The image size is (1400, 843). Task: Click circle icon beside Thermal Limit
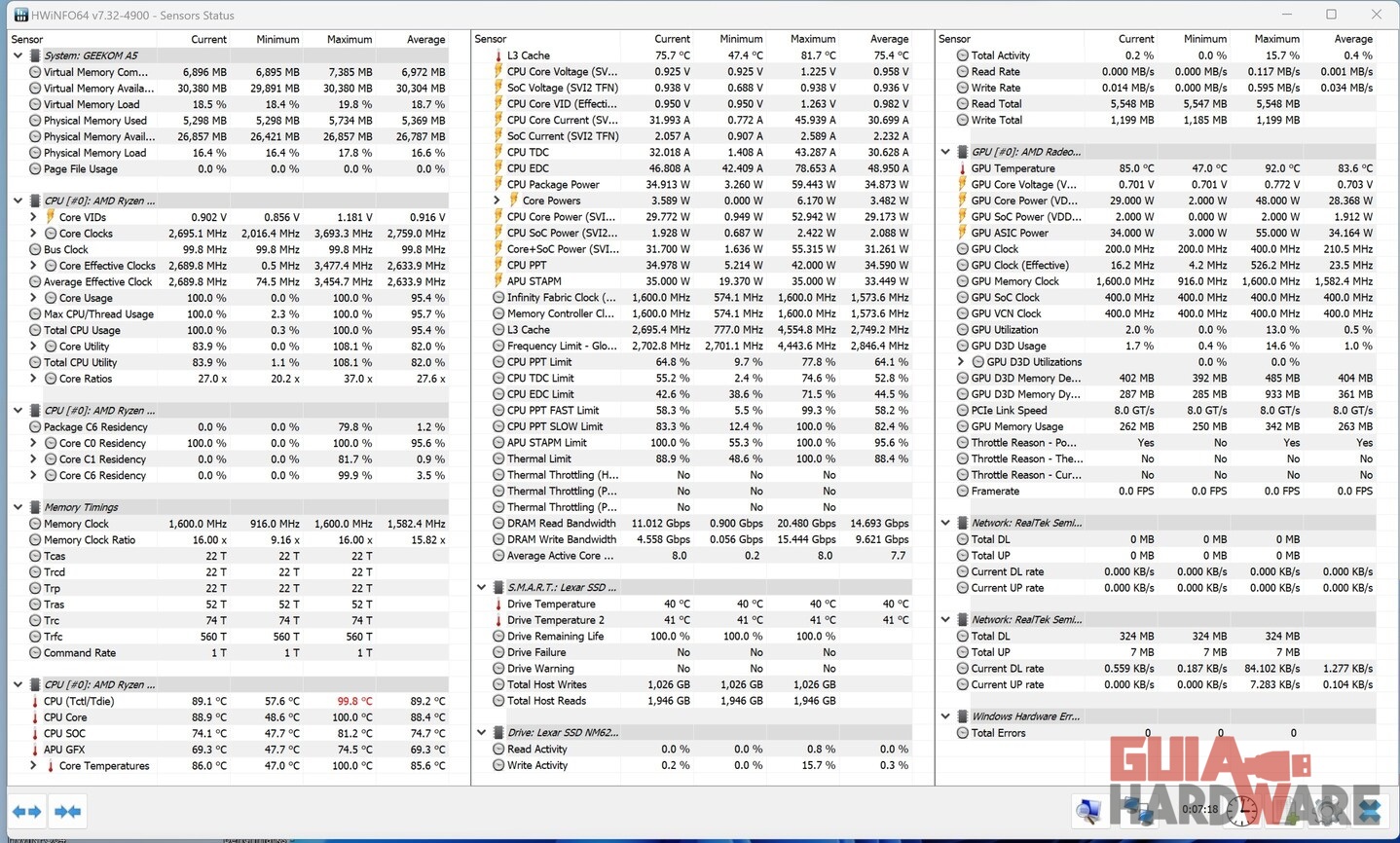[498, 458]
